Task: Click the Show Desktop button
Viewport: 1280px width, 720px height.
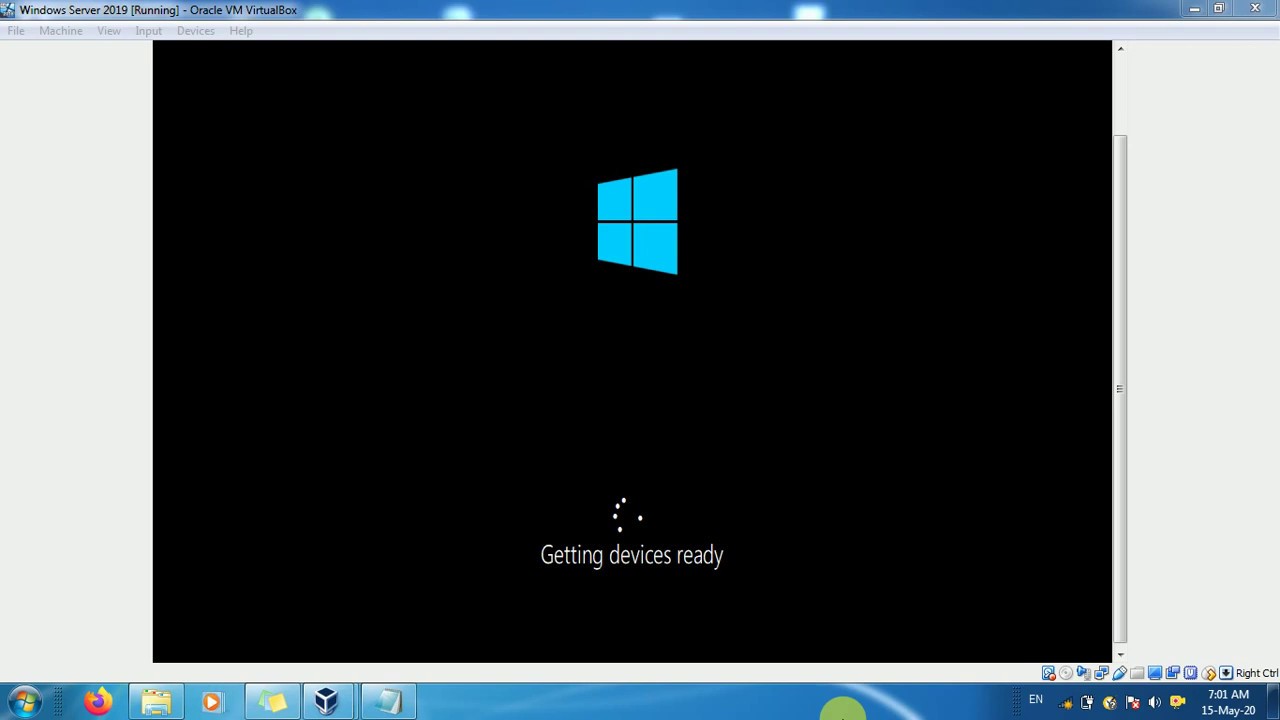Action: coord(1273,702)
